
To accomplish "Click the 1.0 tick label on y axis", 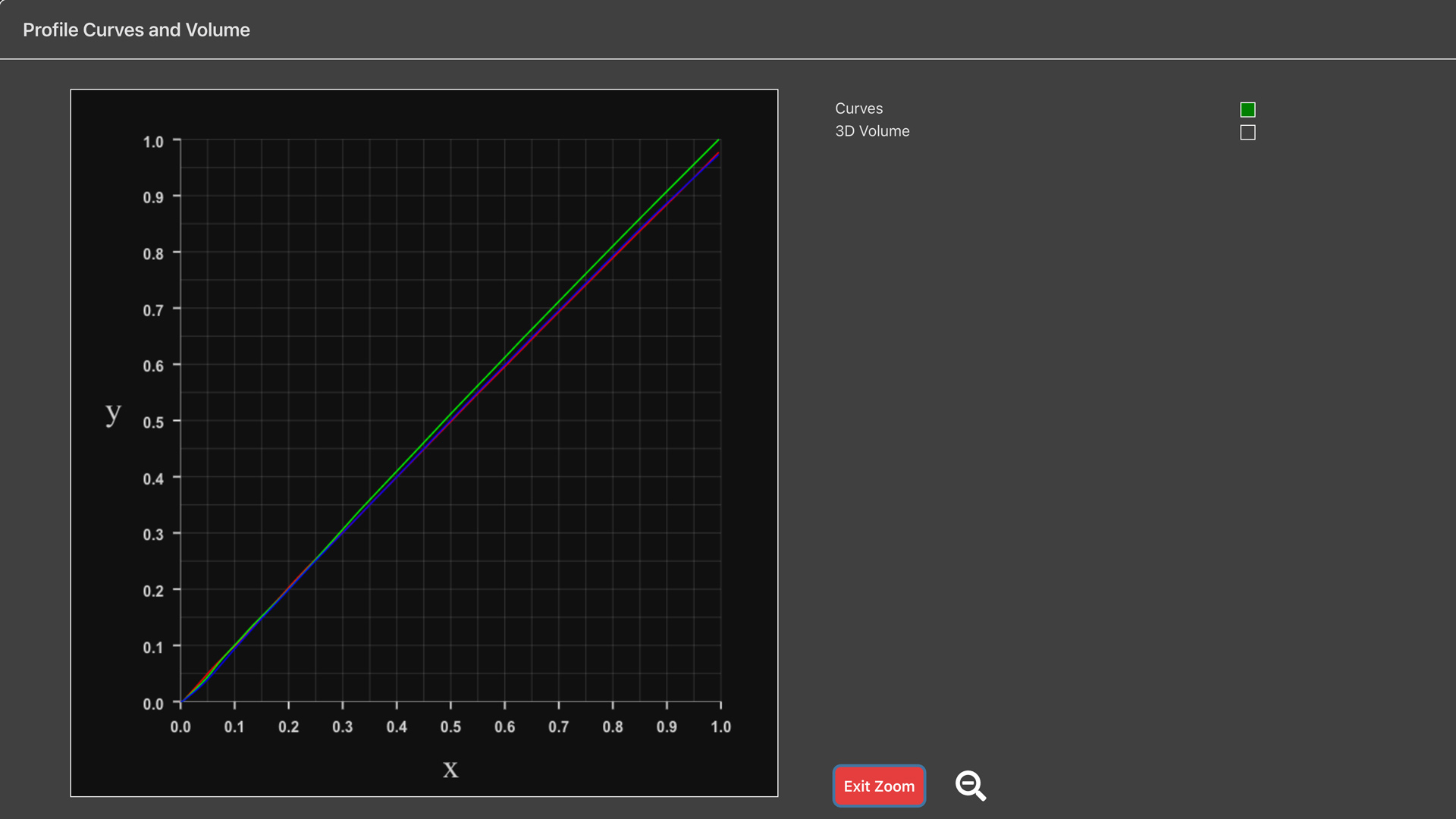I will coord(153,142).
